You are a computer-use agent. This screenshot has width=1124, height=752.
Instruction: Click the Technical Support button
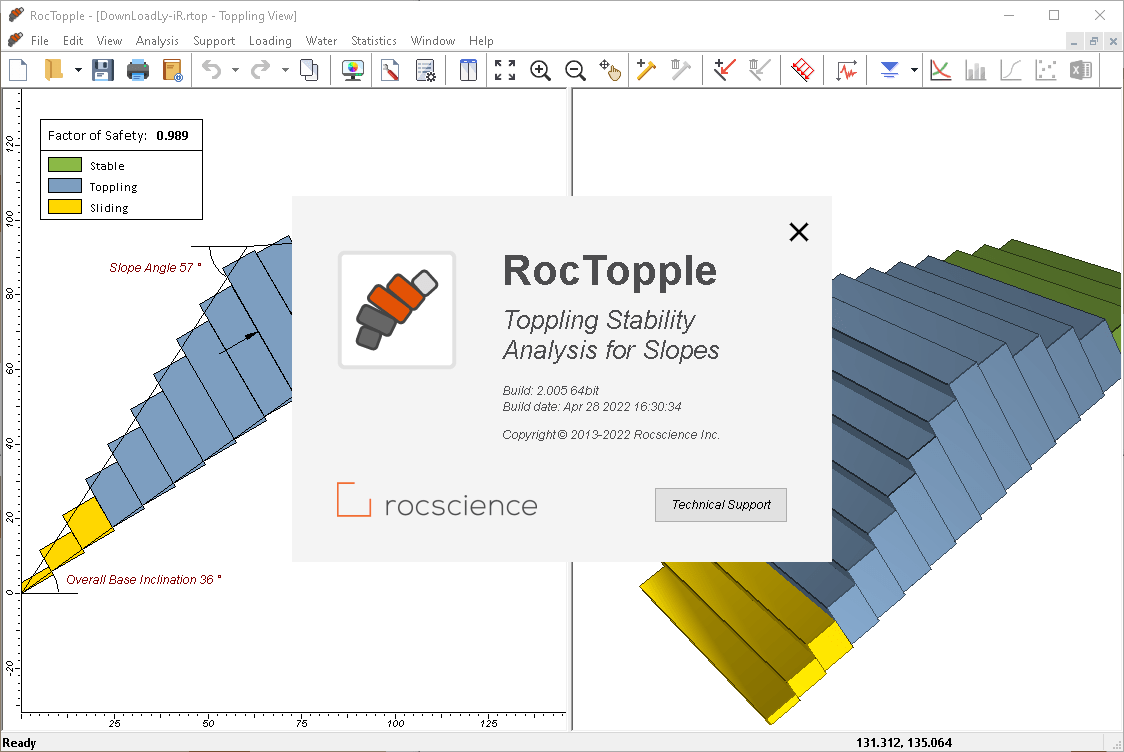pyautogui.click(x=720, y=505)
